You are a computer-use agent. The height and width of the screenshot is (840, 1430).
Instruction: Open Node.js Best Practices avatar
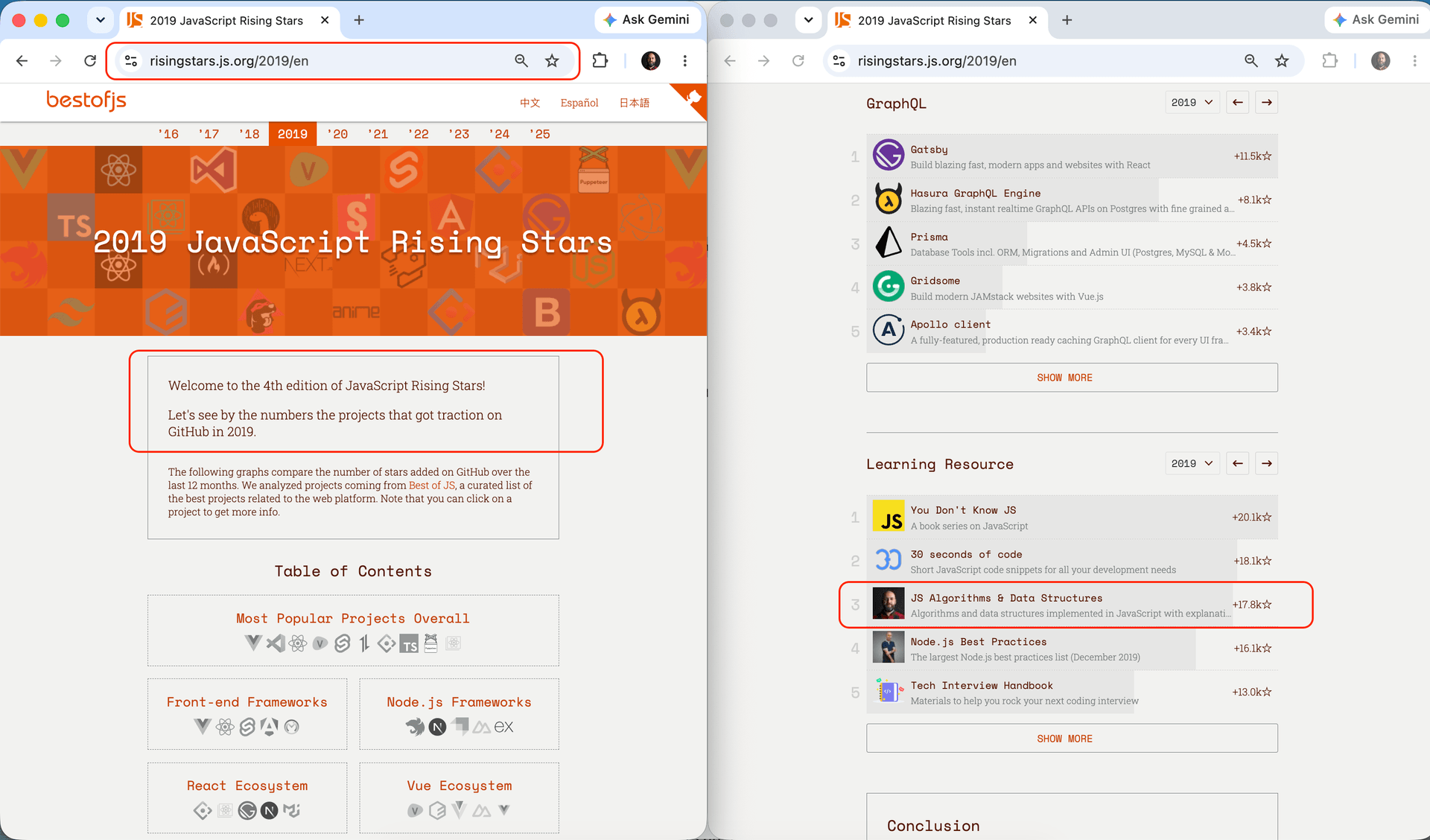889,648
